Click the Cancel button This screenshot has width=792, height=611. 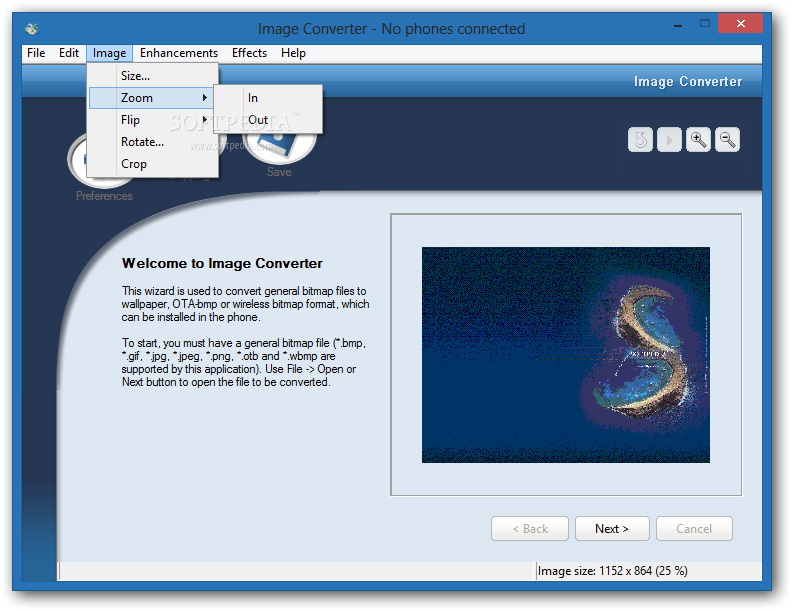[694, 529]
